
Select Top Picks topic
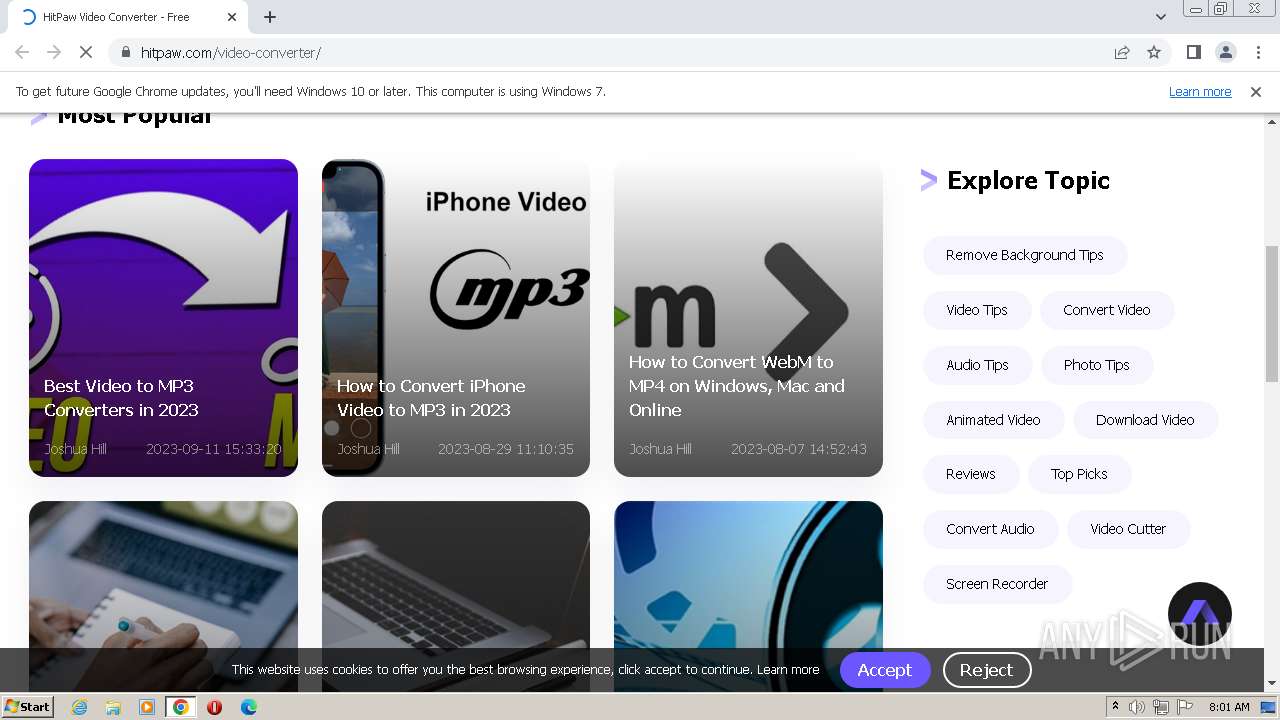[x=1079, y=474]
